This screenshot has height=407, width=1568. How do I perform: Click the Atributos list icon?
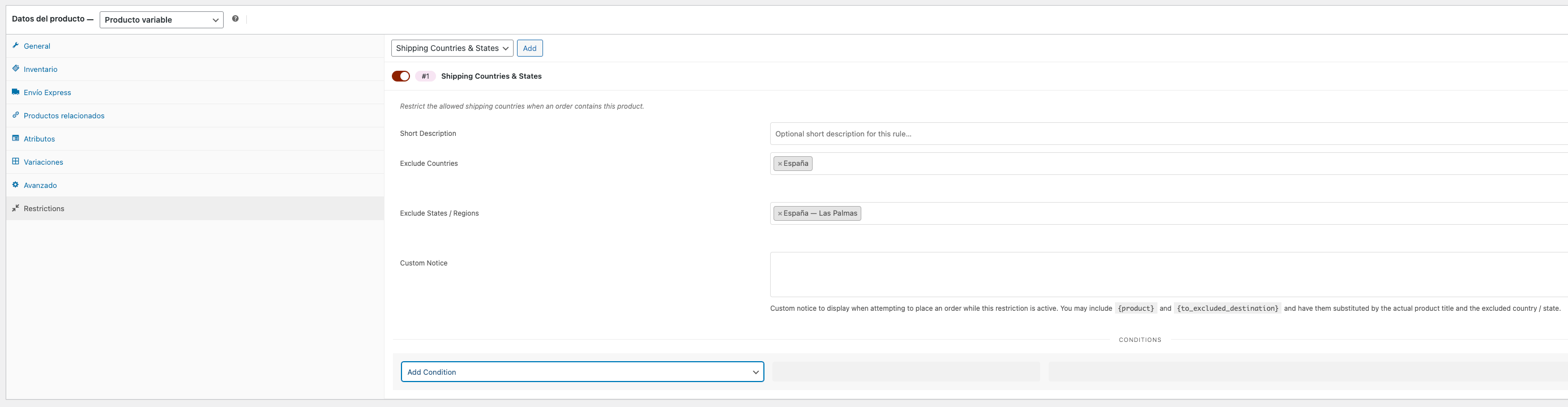point(16,138)
